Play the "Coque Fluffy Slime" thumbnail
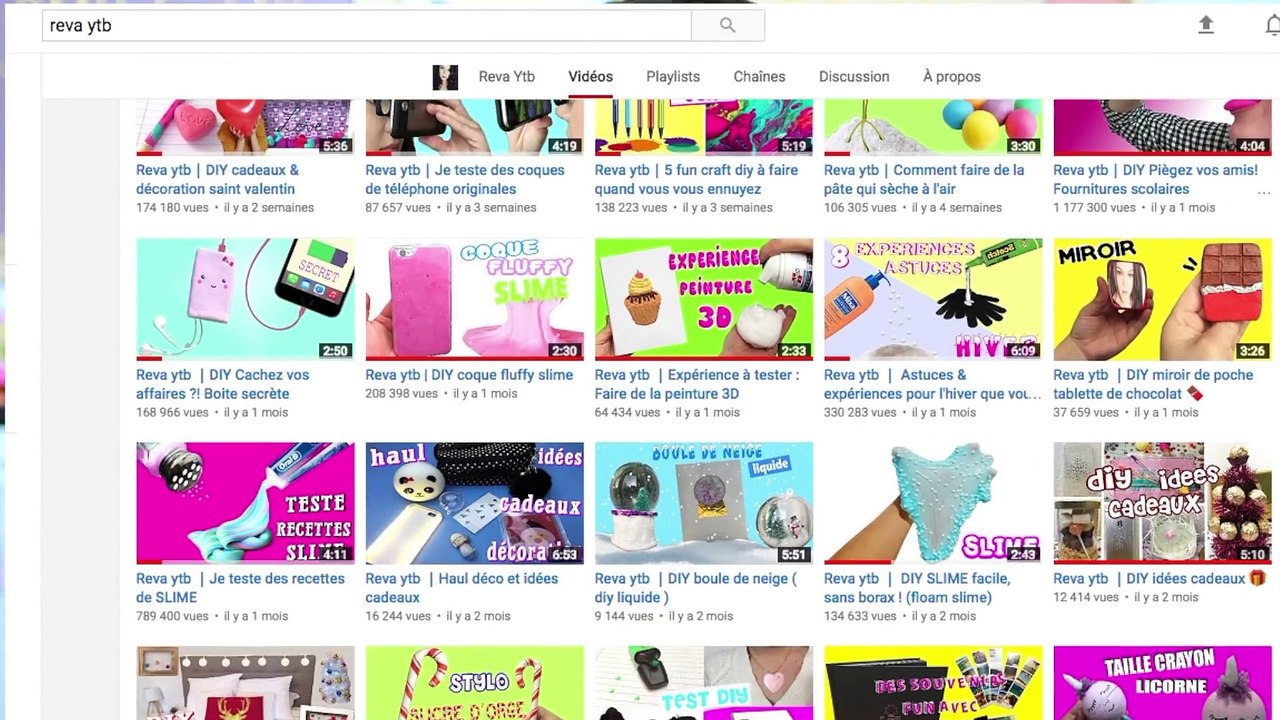This screenshot has width=1280, height=720. (x=474, y=299)
